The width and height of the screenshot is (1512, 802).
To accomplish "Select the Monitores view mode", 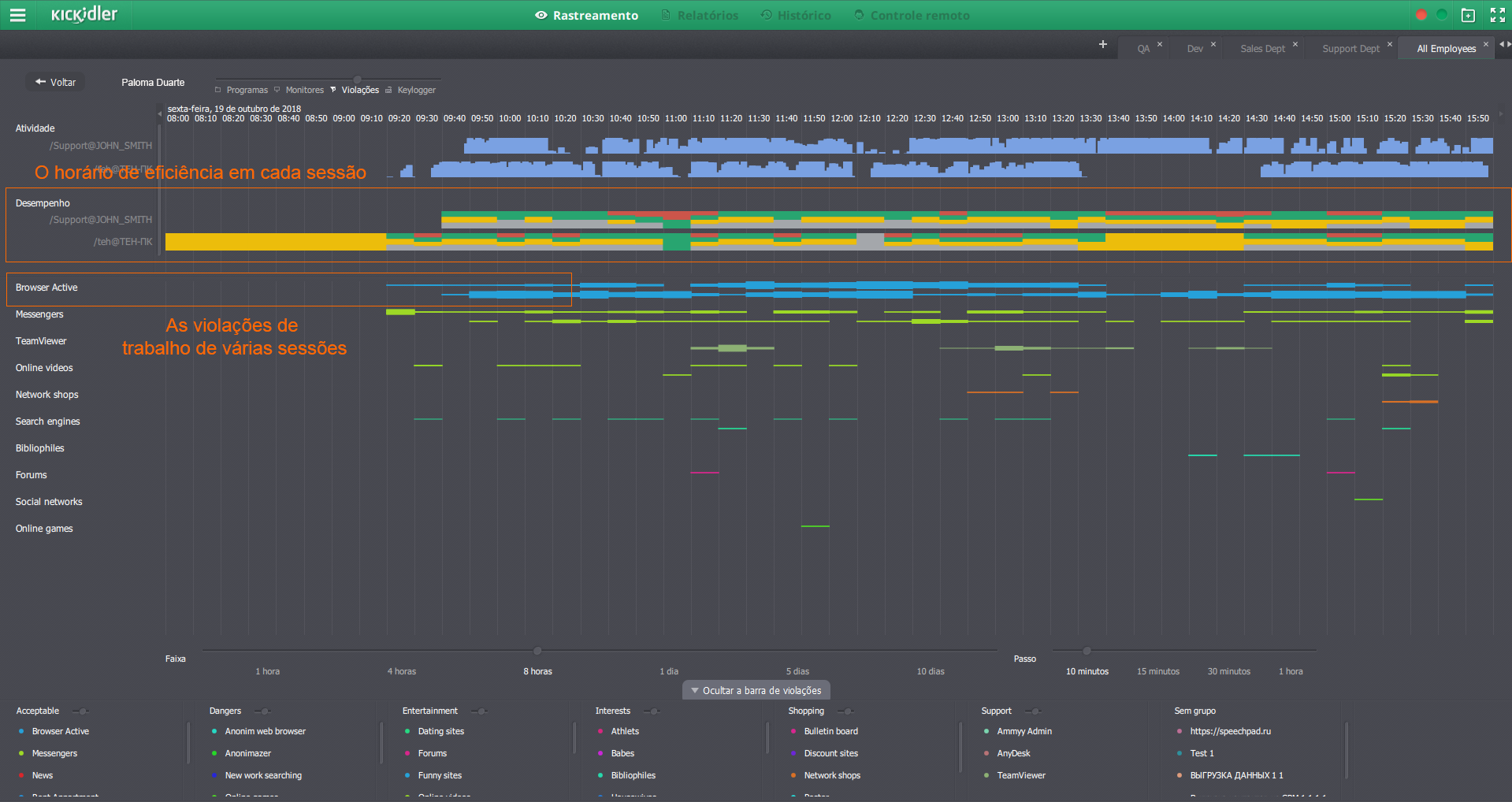I will 299,90.
